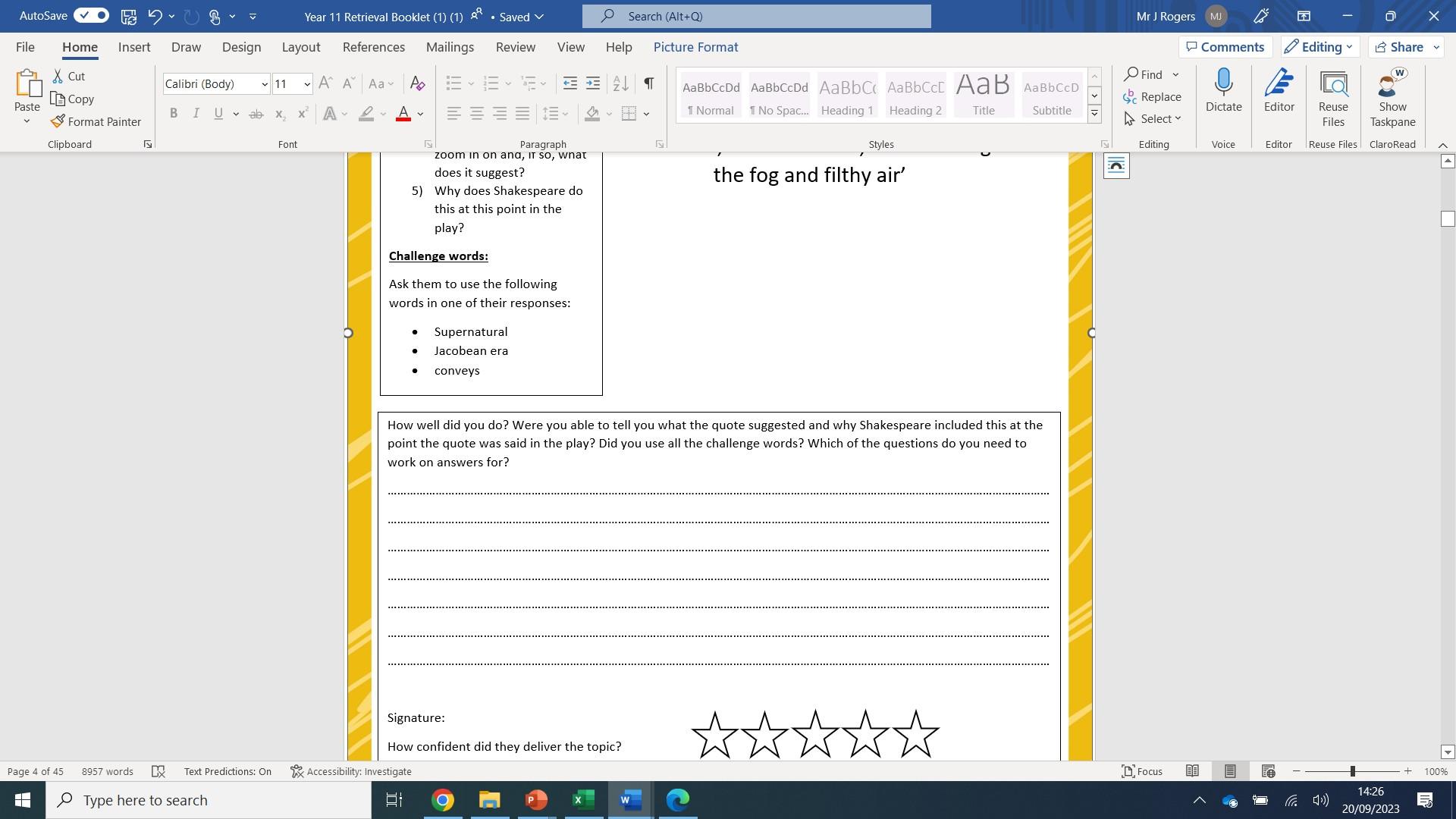Center-align text icon in the Paragraph group
The width and height of the screenshot is (1456, 819).
coord(477,114)
